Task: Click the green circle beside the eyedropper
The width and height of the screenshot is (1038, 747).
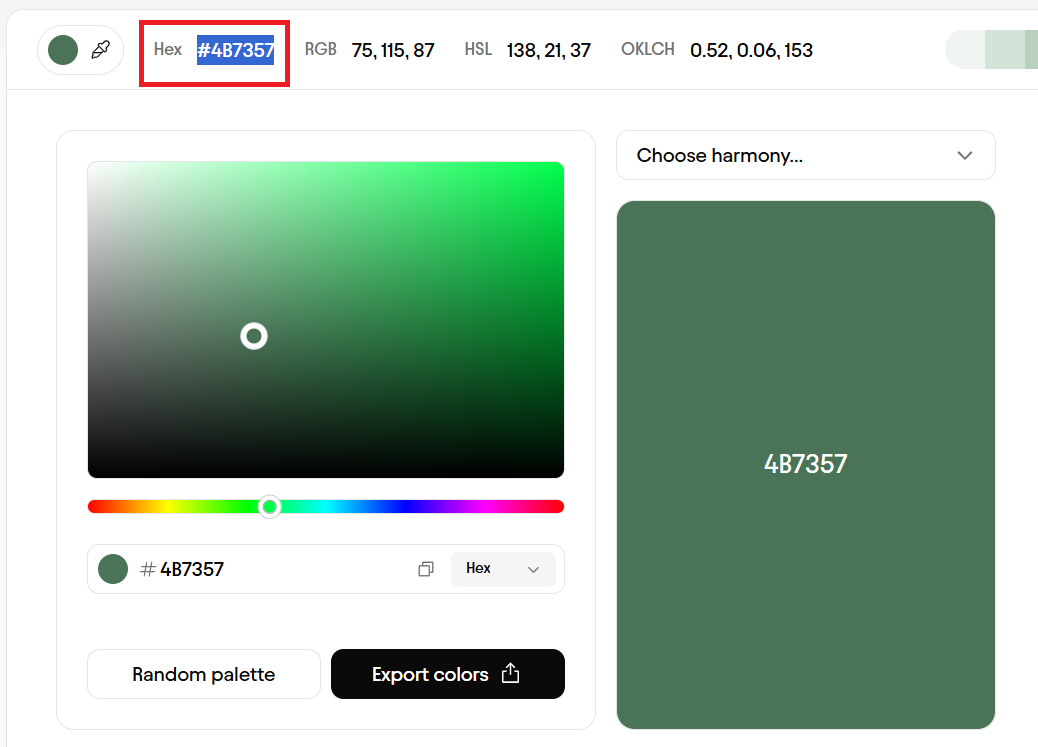Action: 63,50
